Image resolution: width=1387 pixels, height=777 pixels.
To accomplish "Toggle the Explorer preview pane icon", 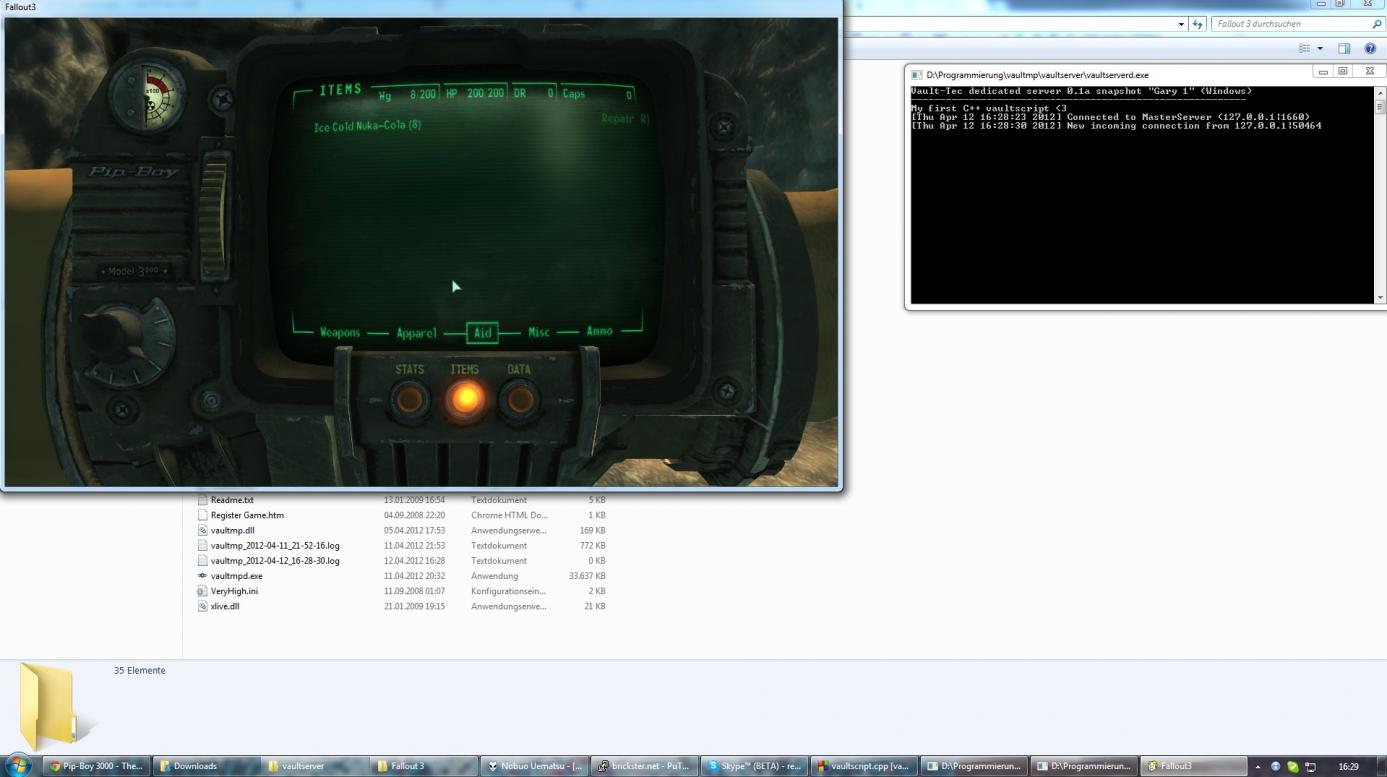I will click(x=1344, y=48).
